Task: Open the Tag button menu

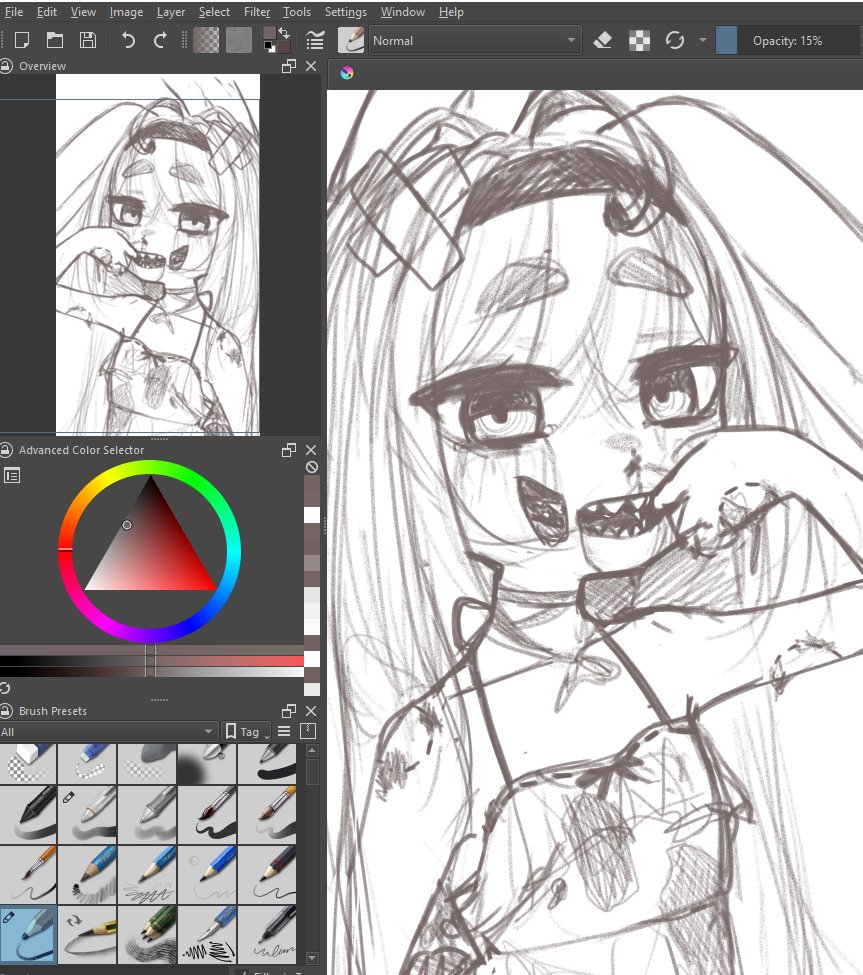Action: 243,731
